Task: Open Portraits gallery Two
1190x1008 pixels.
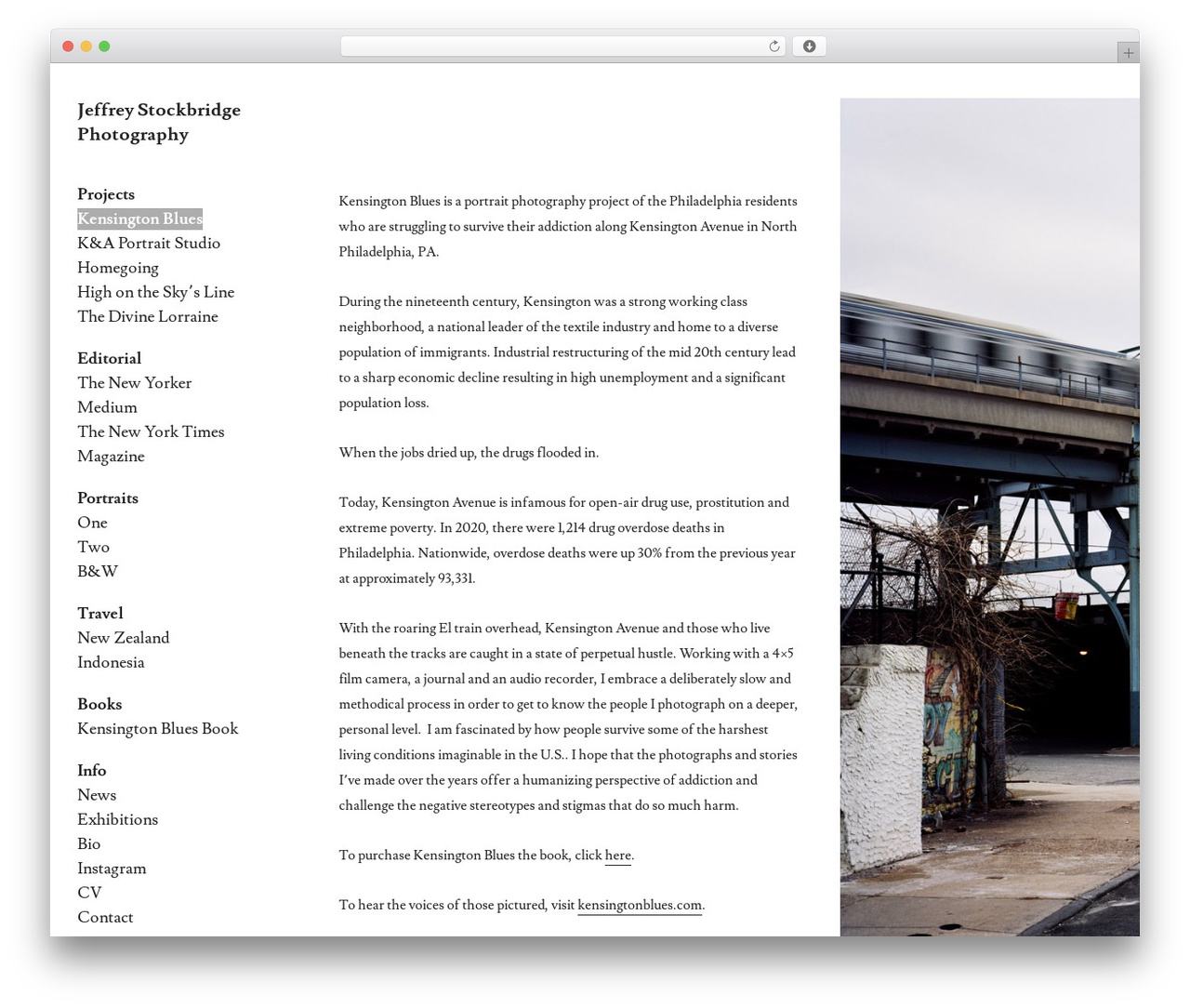Action: [x=93, y=547]
